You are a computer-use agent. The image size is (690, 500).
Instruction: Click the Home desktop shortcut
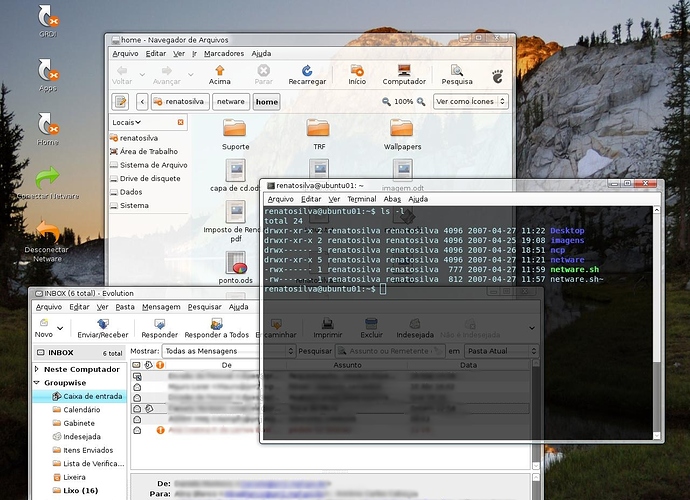(x=48, y=129)
